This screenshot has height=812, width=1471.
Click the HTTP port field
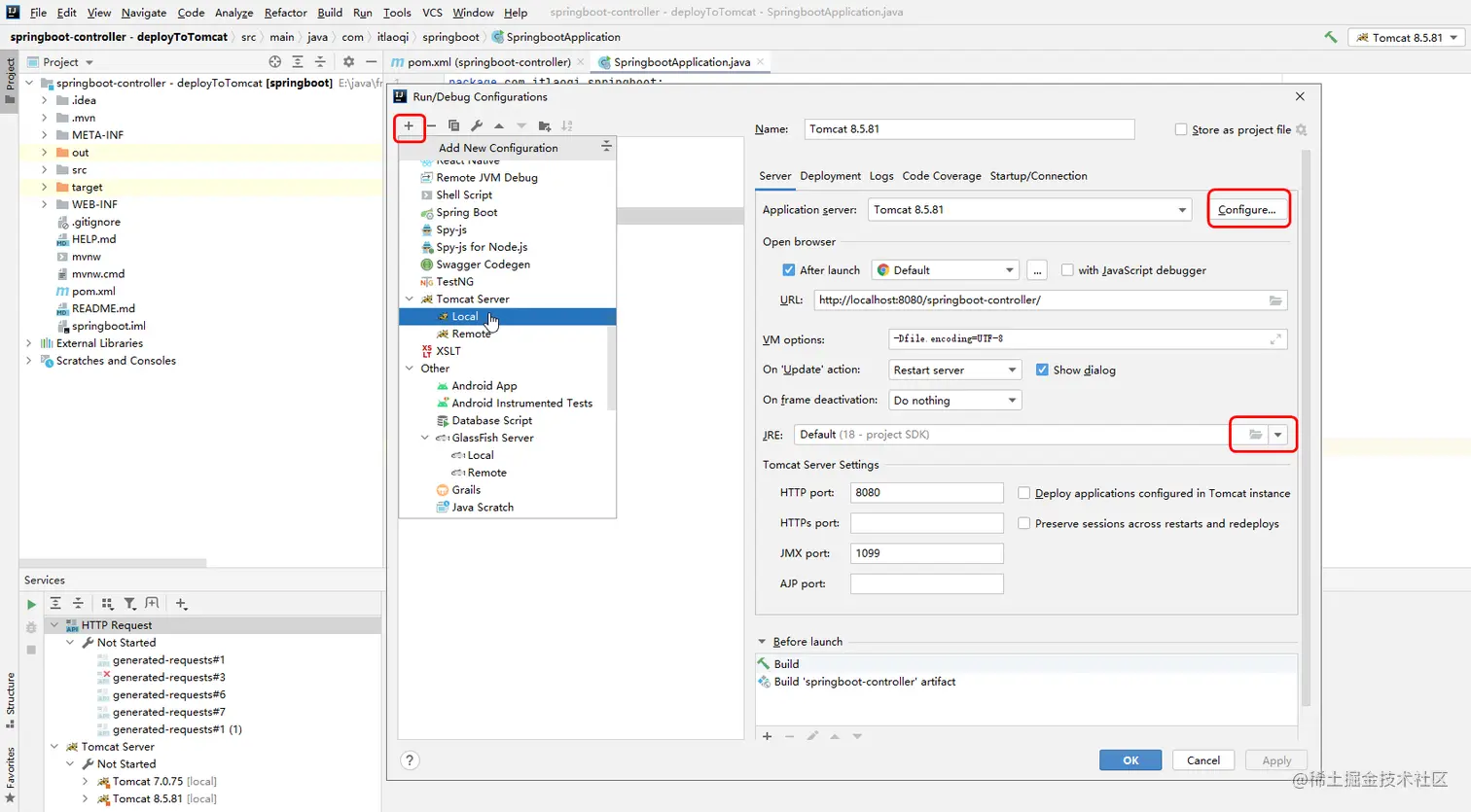click(x=926, y=493)
